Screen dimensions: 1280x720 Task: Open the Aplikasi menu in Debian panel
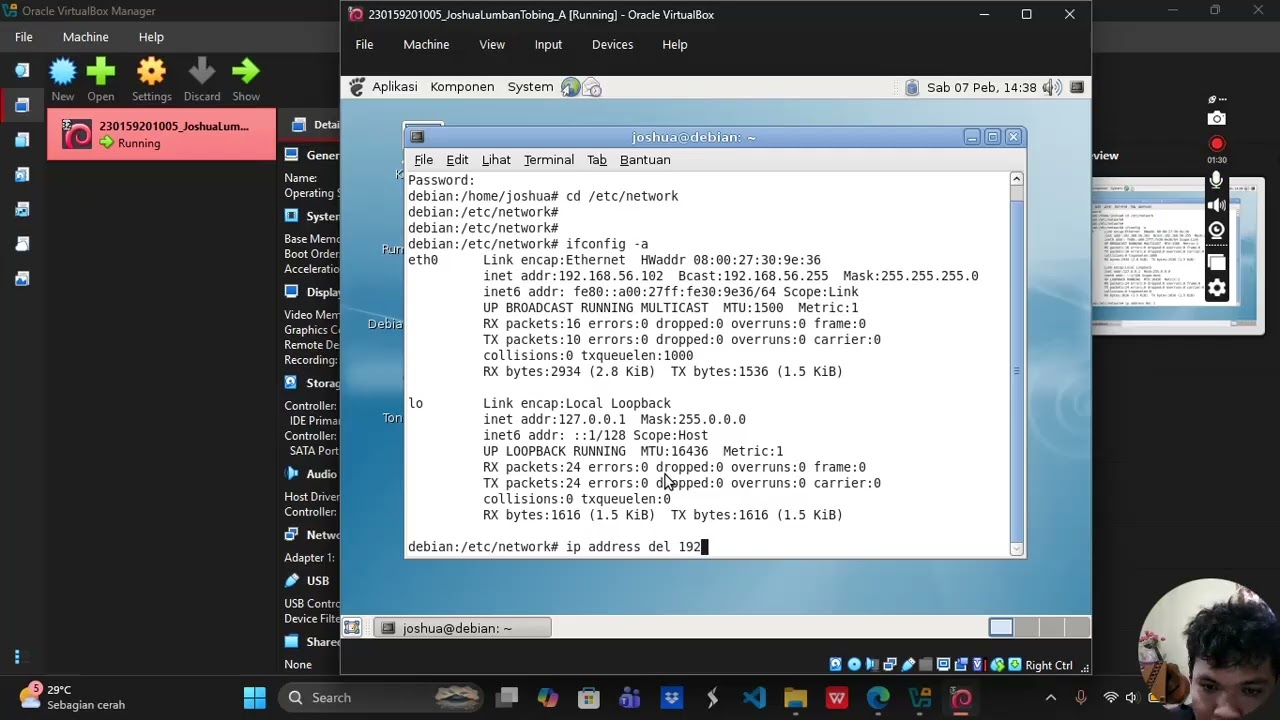[395, 87]
